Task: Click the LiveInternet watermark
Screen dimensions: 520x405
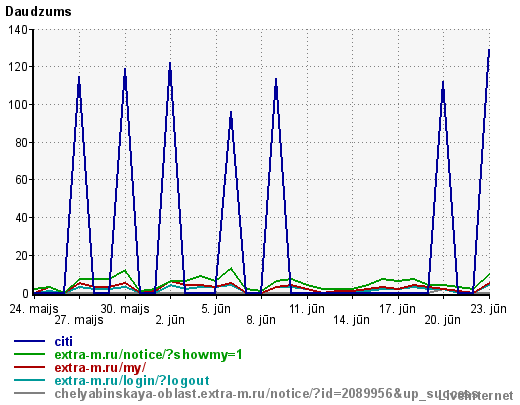Action: 476,396
